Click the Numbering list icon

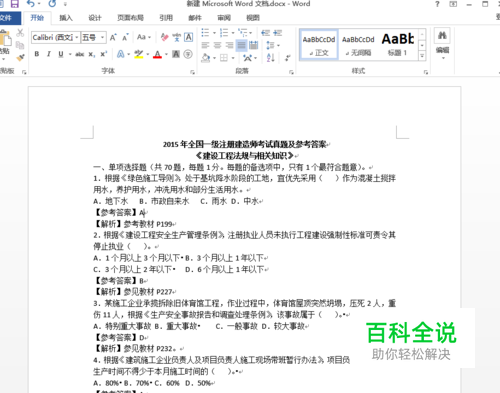click(x=224, y=33)
